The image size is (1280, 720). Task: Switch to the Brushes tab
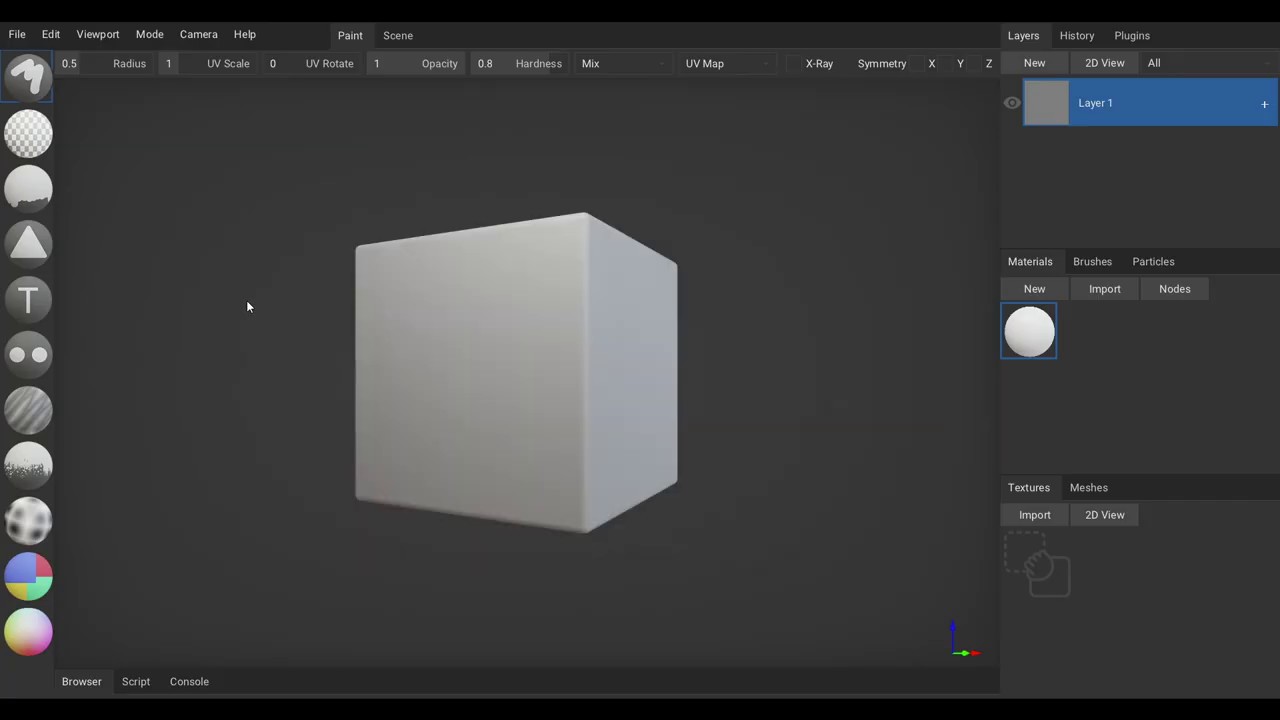pos(1092,261)
